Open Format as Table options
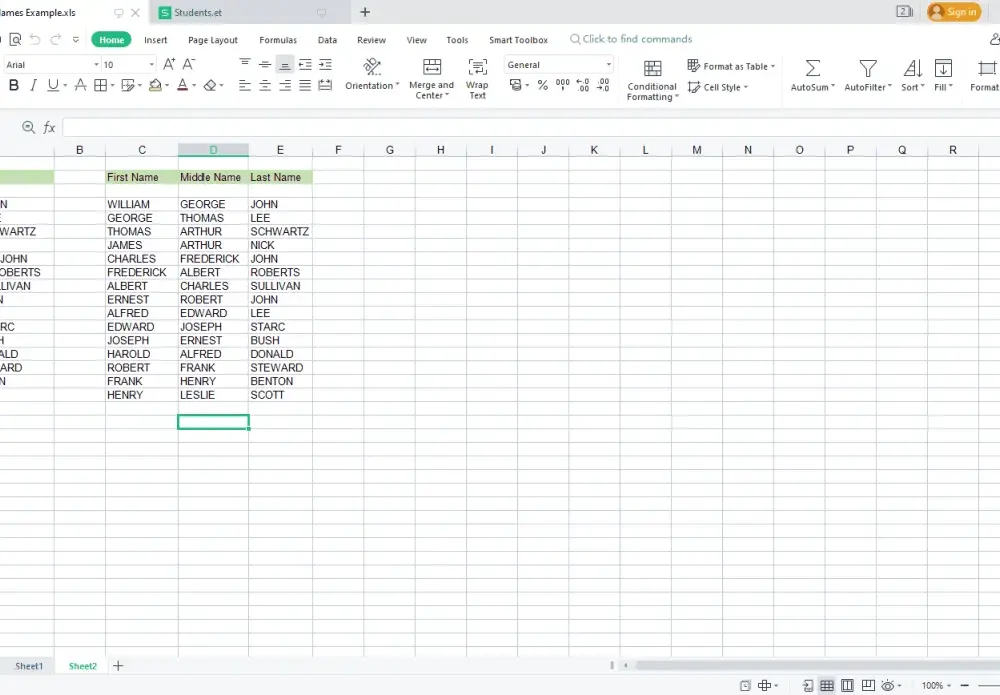This screenshot has width=1000, height=695. tap(731, 66)
